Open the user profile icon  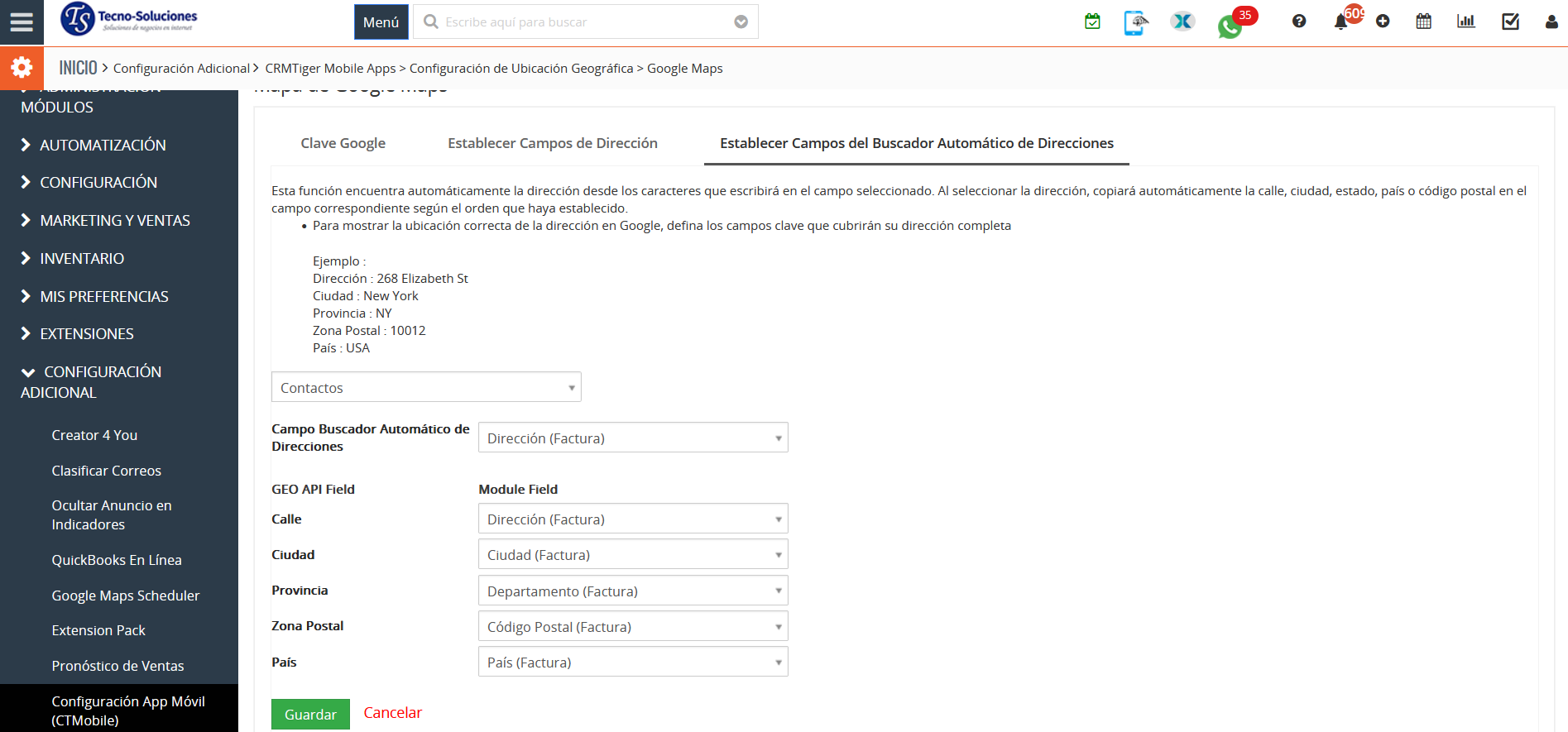[1551, 22]
